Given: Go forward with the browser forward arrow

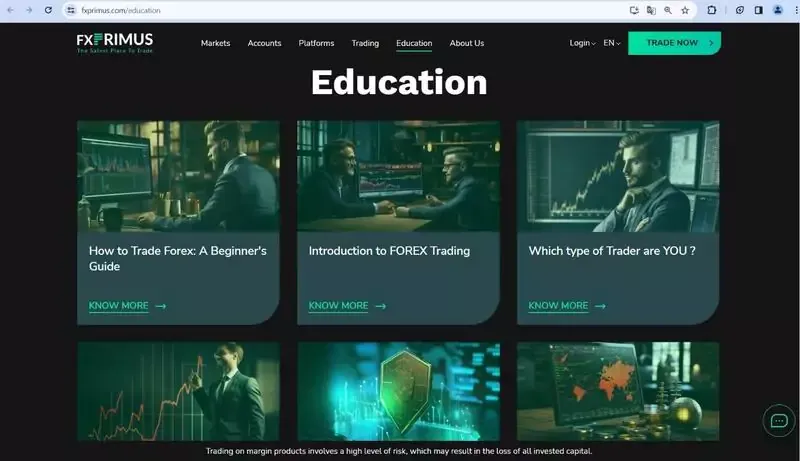Looking at the screenshot, I should coord(29,10).
